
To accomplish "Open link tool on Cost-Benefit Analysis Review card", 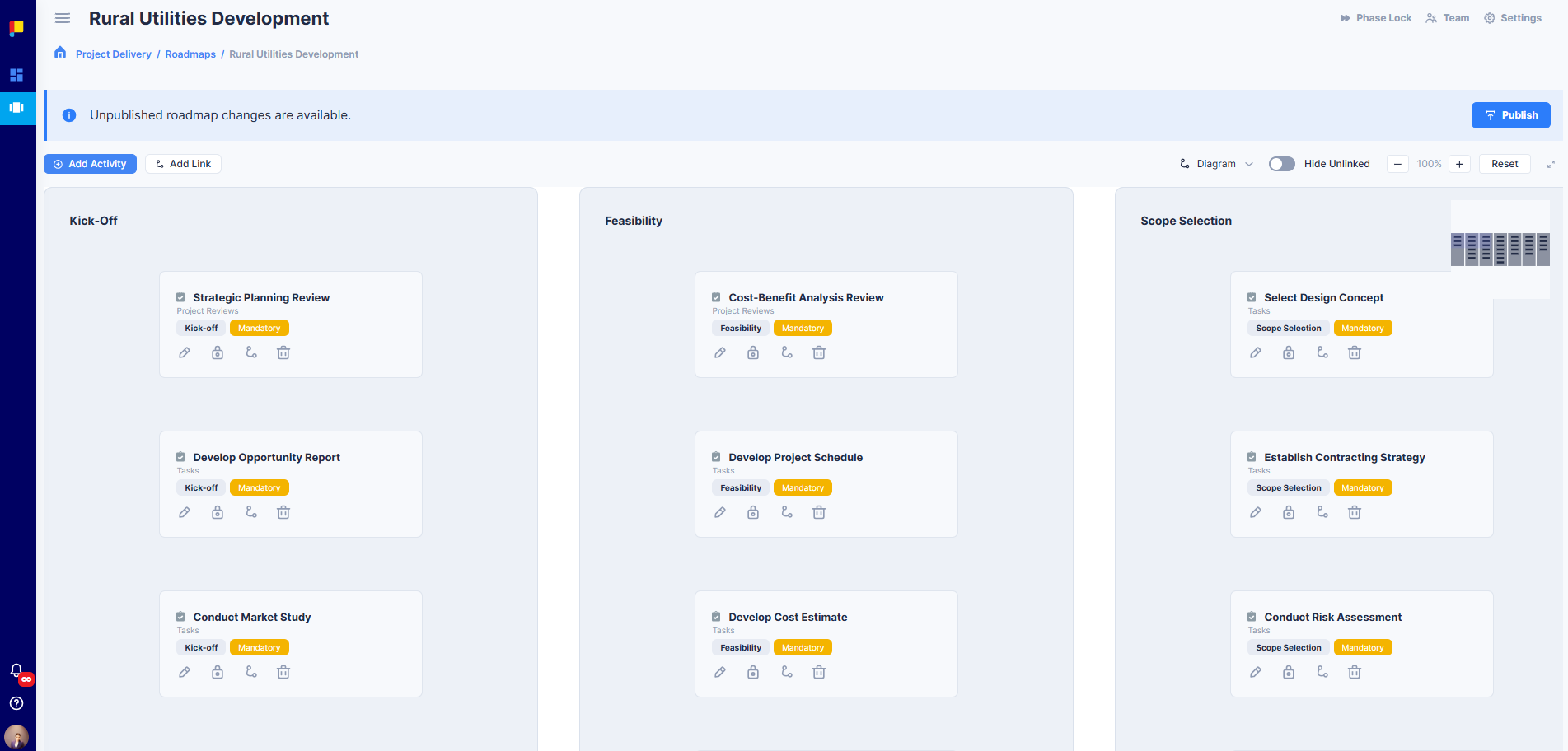I will point(786,352).
